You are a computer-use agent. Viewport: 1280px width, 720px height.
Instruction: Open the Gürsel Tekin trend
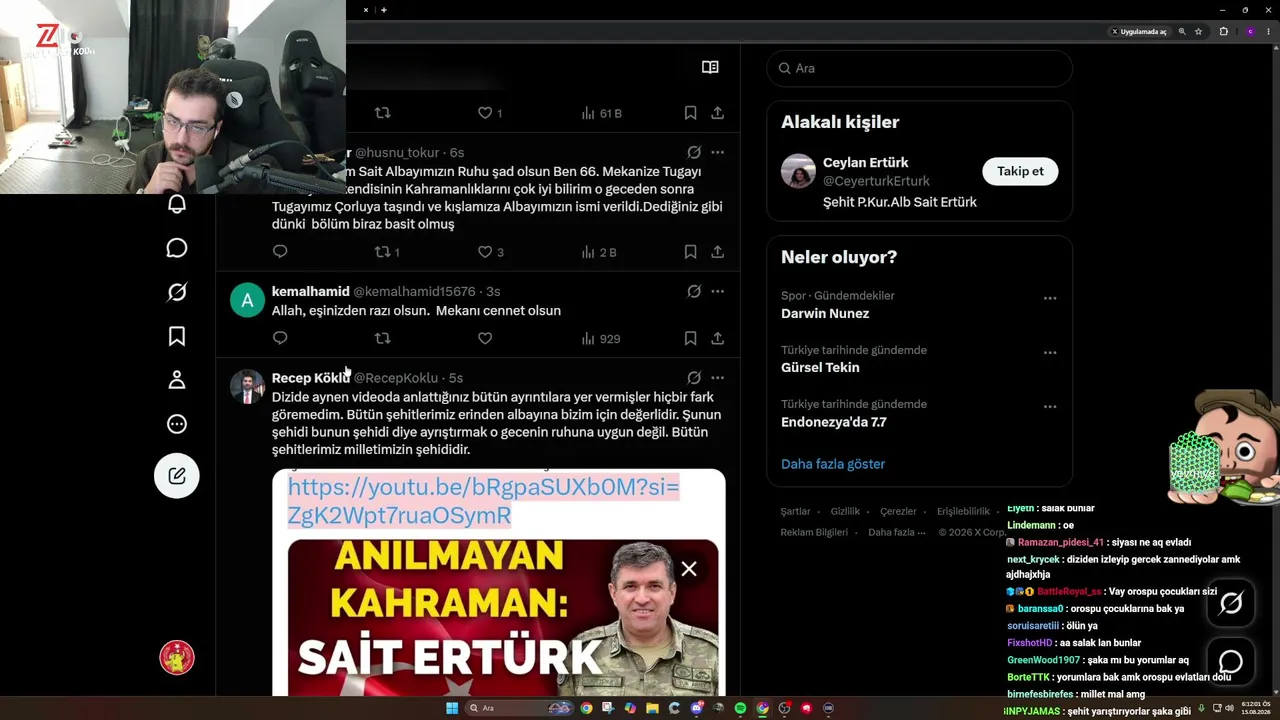point(820,368)
